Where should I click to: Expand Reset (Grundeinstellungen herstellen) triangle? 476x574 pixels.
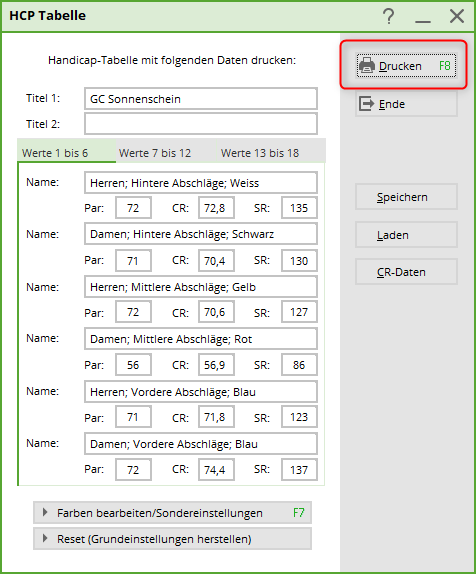coord(45,538)
